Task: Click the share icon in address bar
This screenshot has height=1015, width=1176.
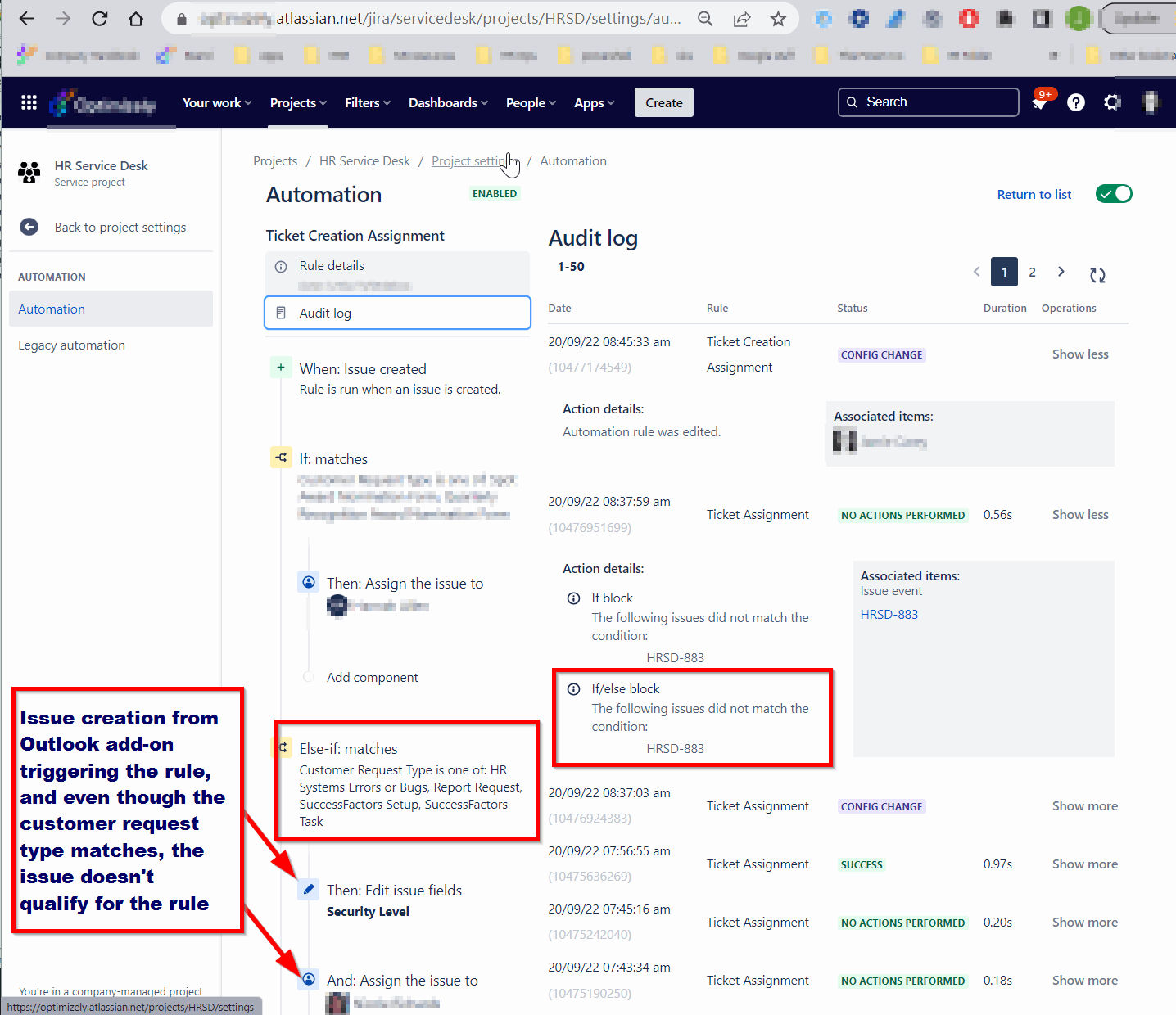Action: pyautogui.click(x=742, y=19)
